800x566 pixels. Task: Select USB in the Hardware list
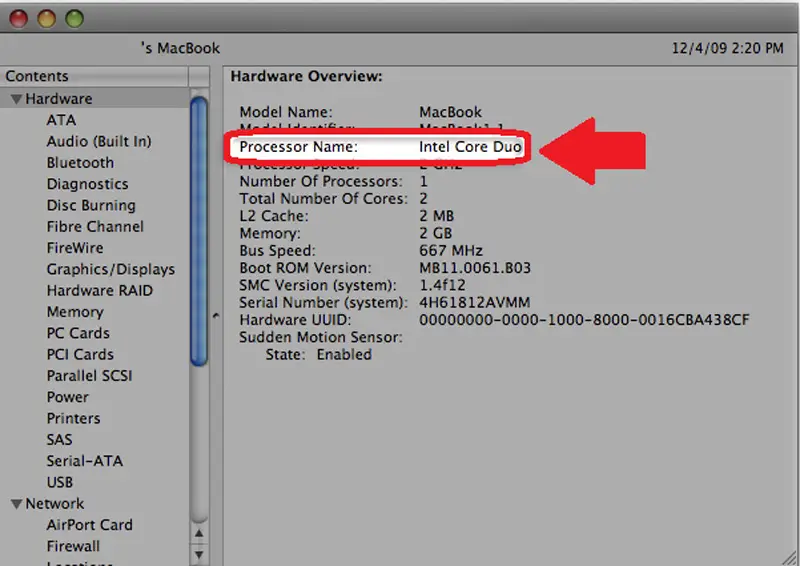tap(60, 483)
